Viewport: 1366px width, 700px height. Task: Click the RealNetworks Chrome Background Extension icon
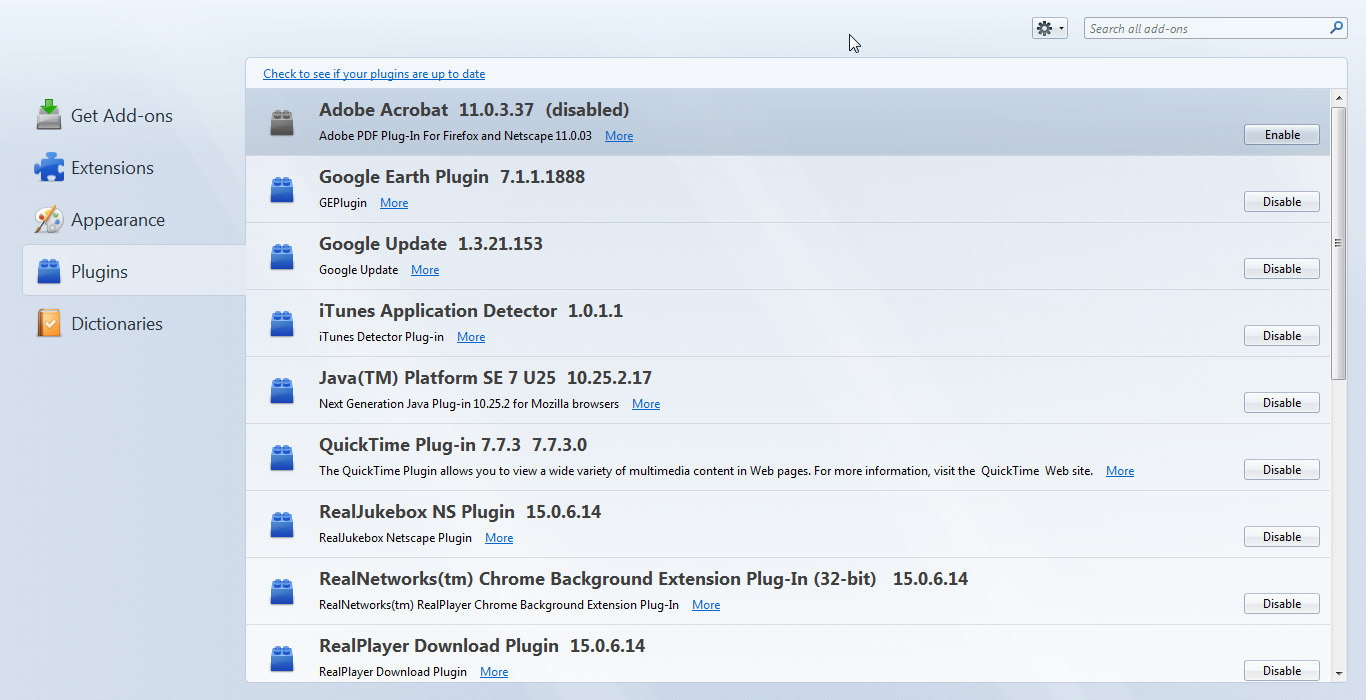click(282, 591)
